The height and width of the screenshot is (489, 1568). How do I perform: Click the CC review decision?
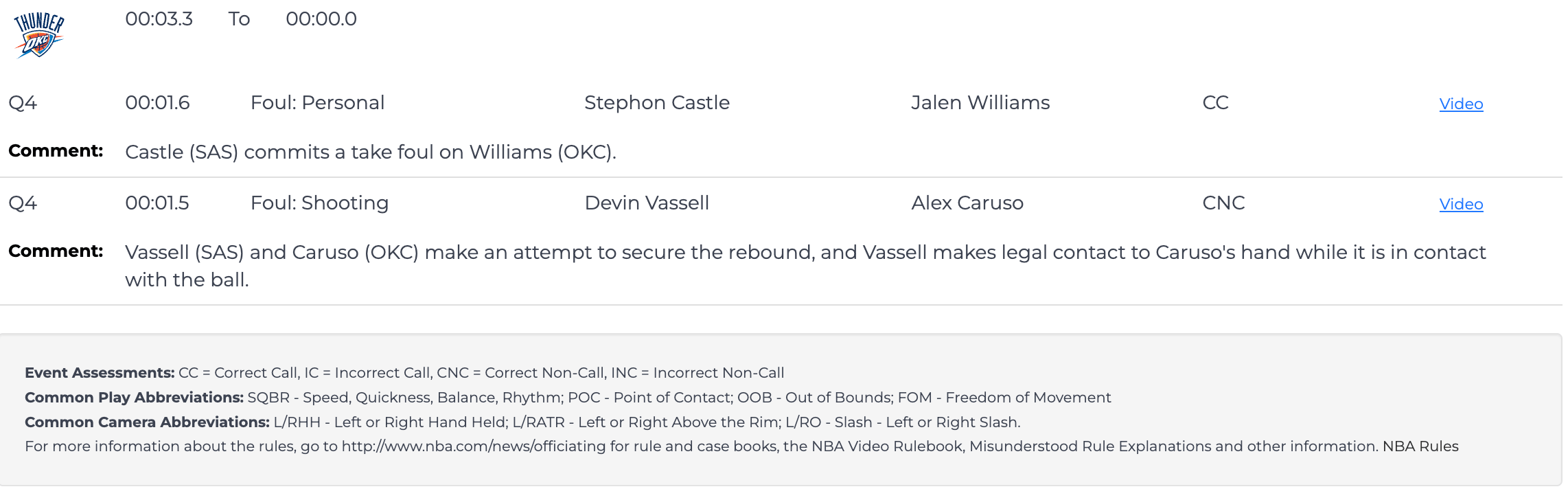1214,102
